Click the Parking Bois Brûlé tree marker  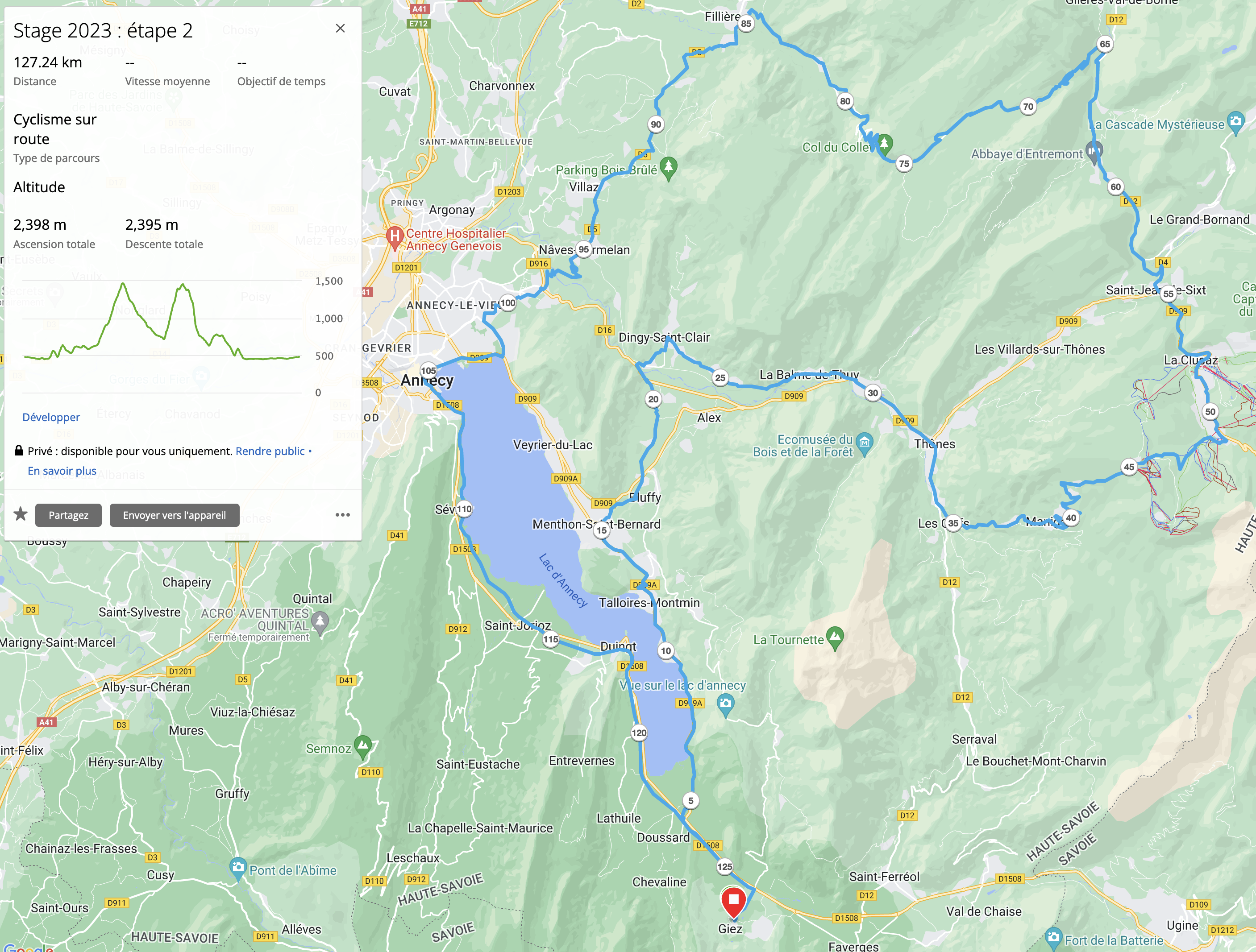click(668, 168)
